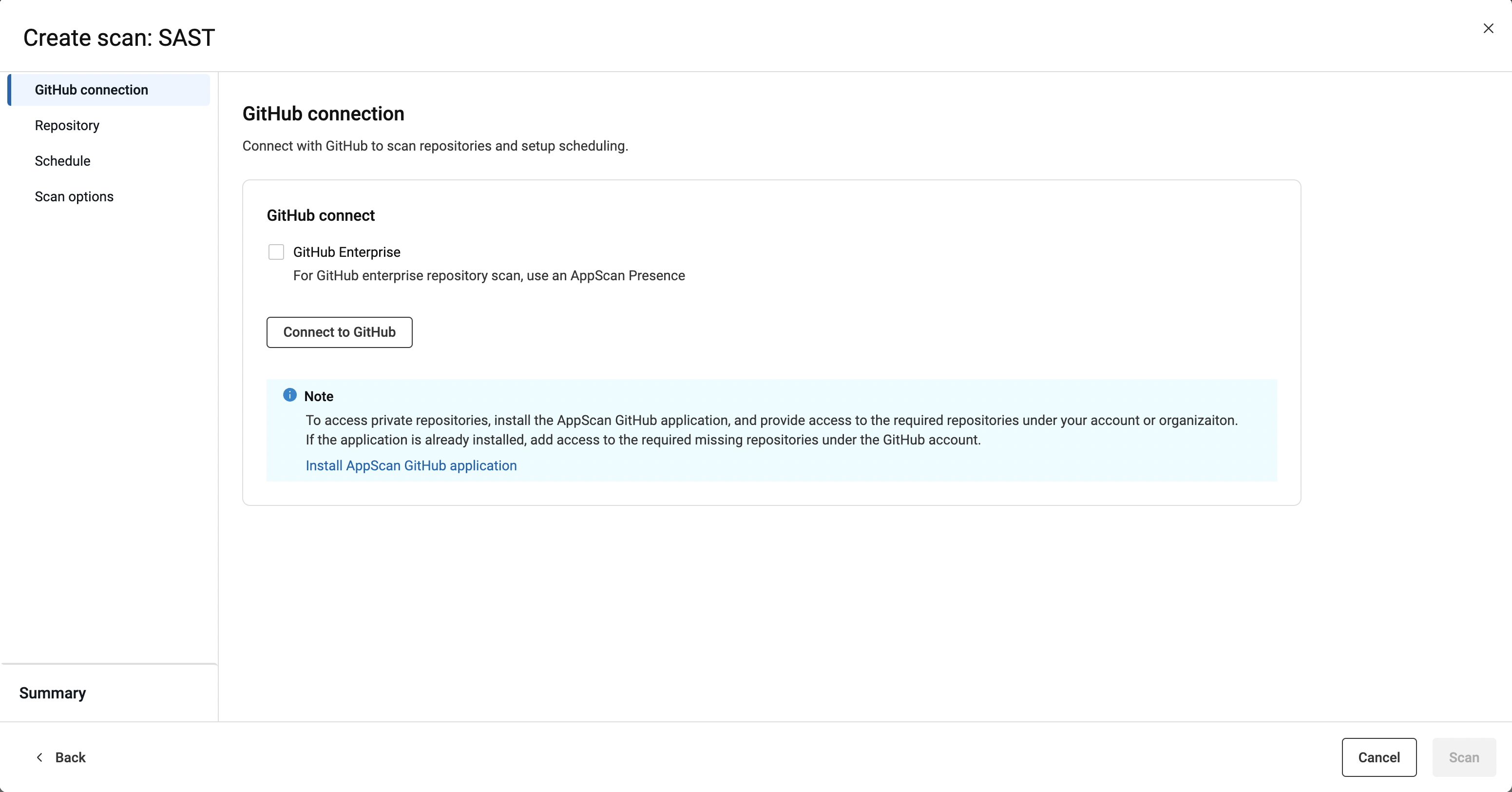
Task: Click the Back text label
Action: click(71, 757)
